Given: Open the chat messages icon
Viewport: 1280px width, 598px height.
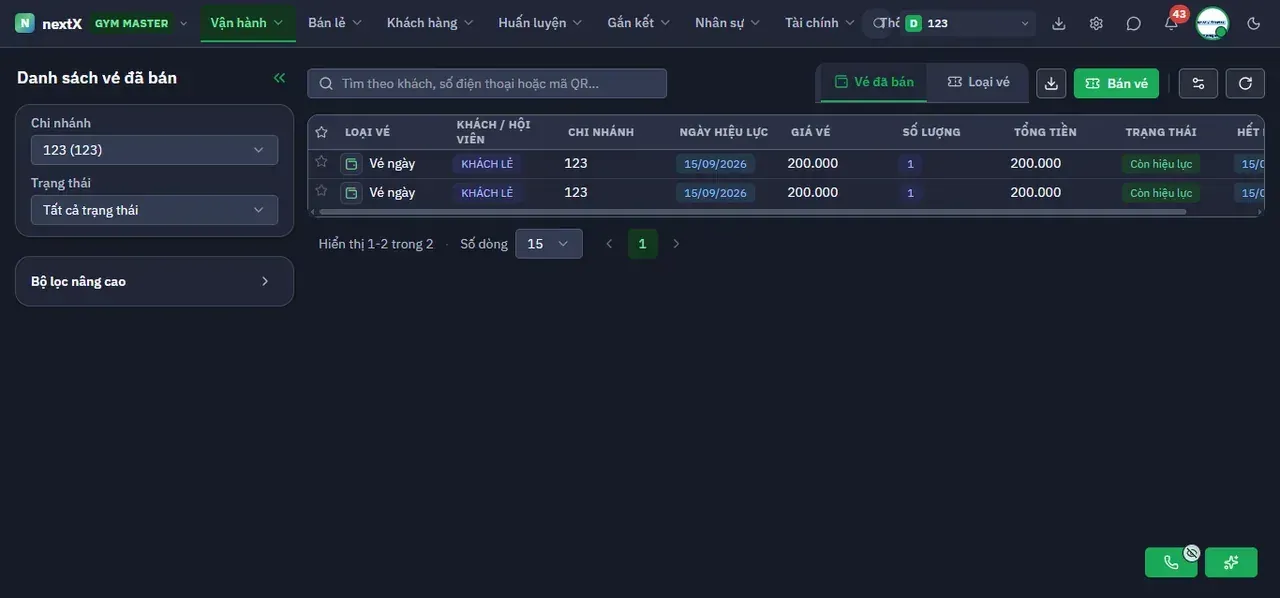Looking at the screenshot, I should (1133, 23).
